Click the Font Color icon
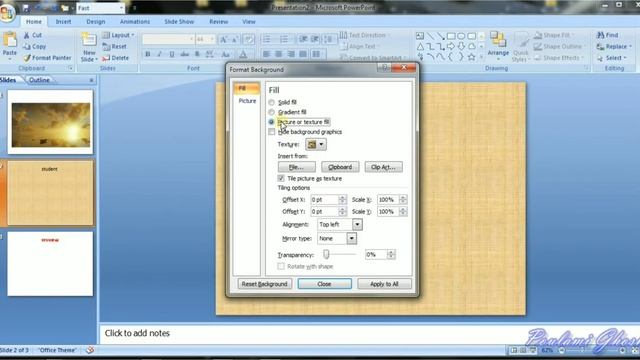The image size is (640, 360). (x=243, y=54)
